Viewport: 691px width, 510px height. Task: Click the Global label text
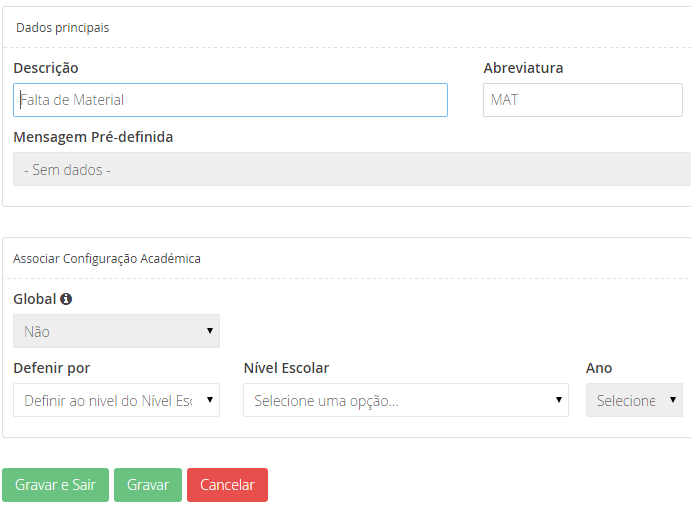point(34,299)
